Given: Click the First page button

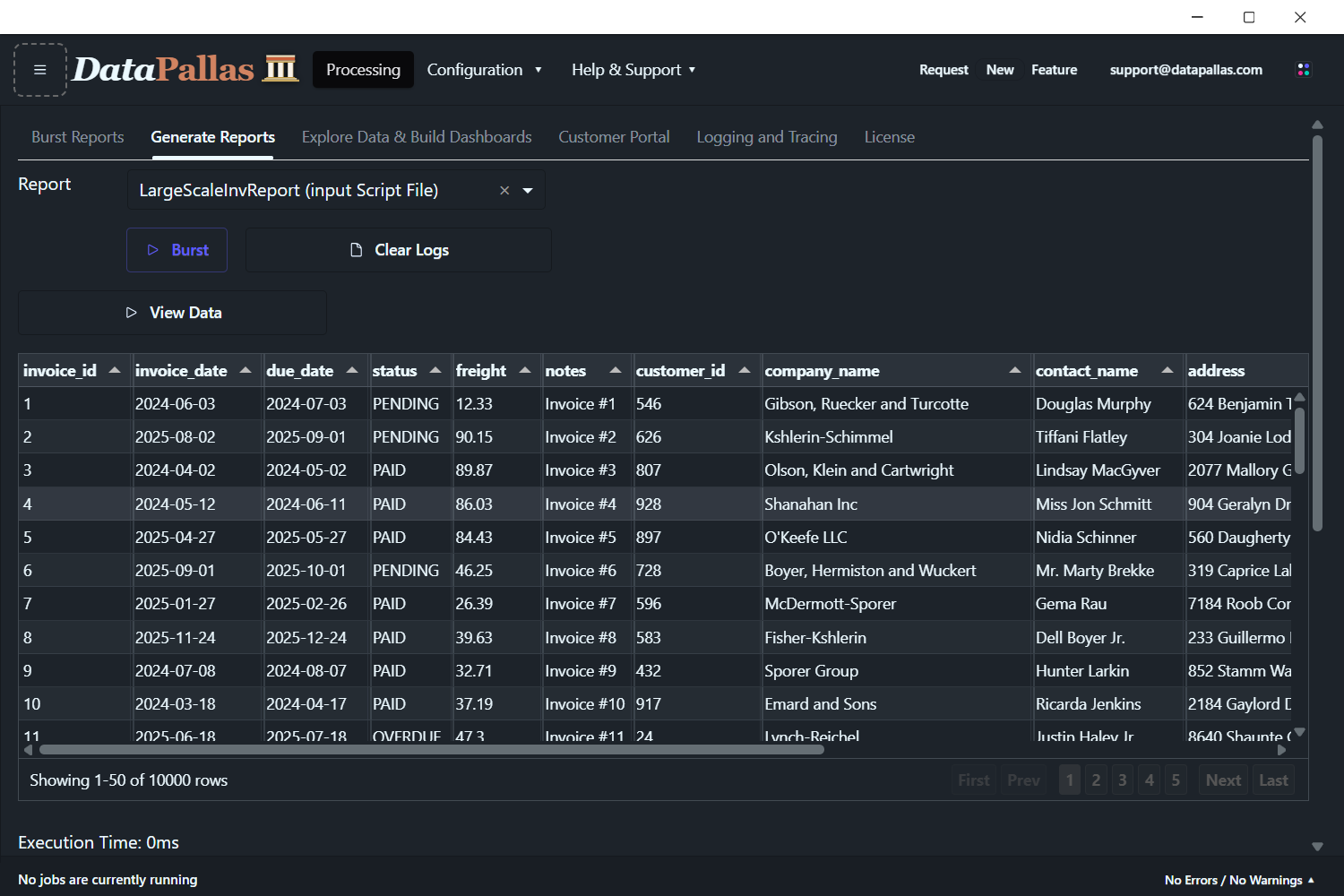Looking at the screenshot, I should pos(974,780).
